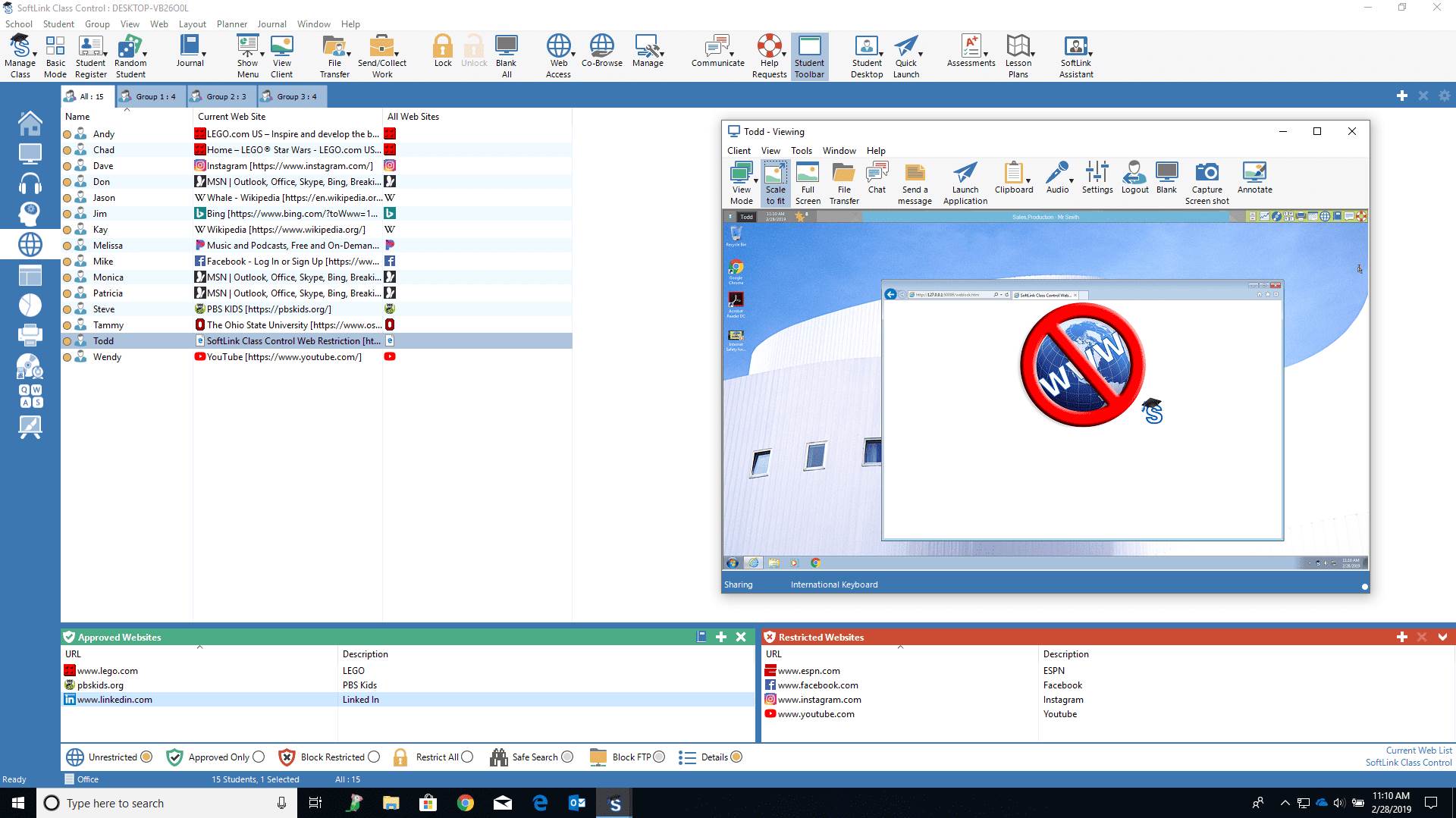This screenshot has height=818, width=1456.
Task: Start Co-Browse session
Action: click(x=602, y=52)
